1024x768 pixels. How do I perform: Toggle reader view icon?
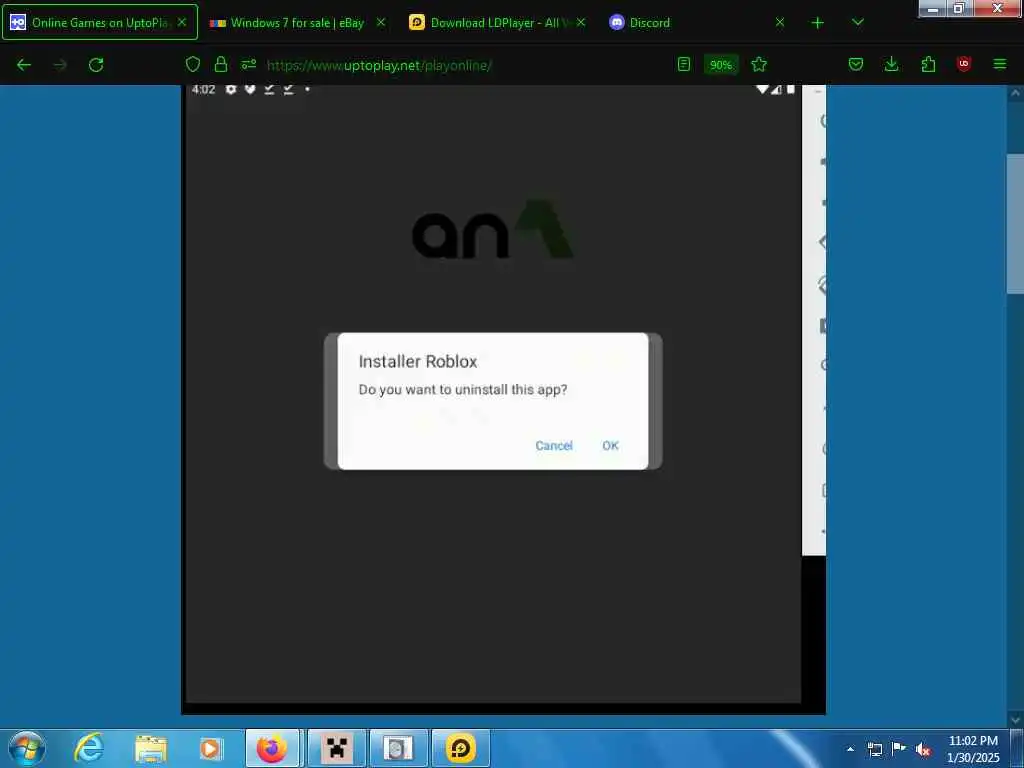[x=684, y=65]
